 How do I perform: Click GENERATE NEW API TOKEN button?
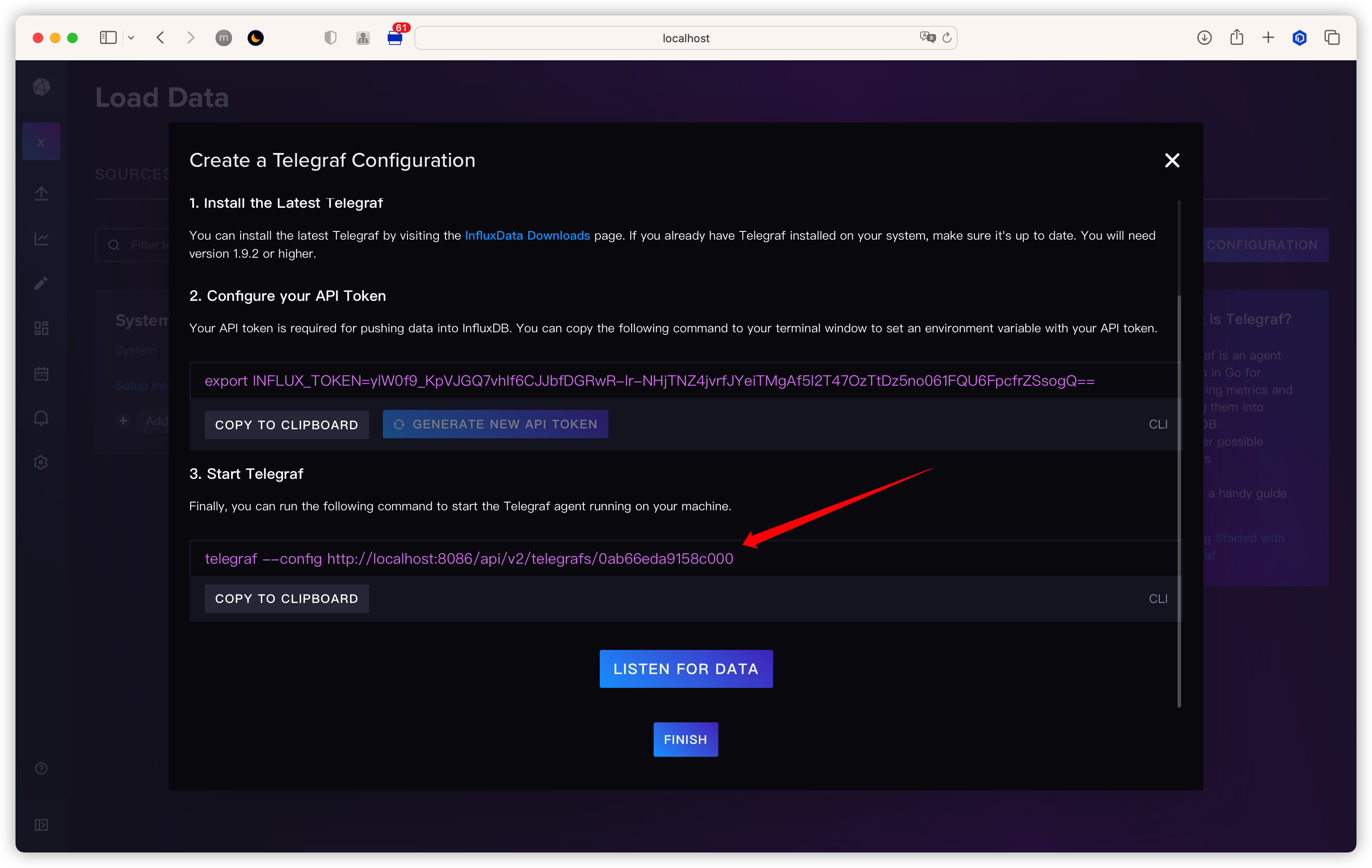(x=495, y=424)
